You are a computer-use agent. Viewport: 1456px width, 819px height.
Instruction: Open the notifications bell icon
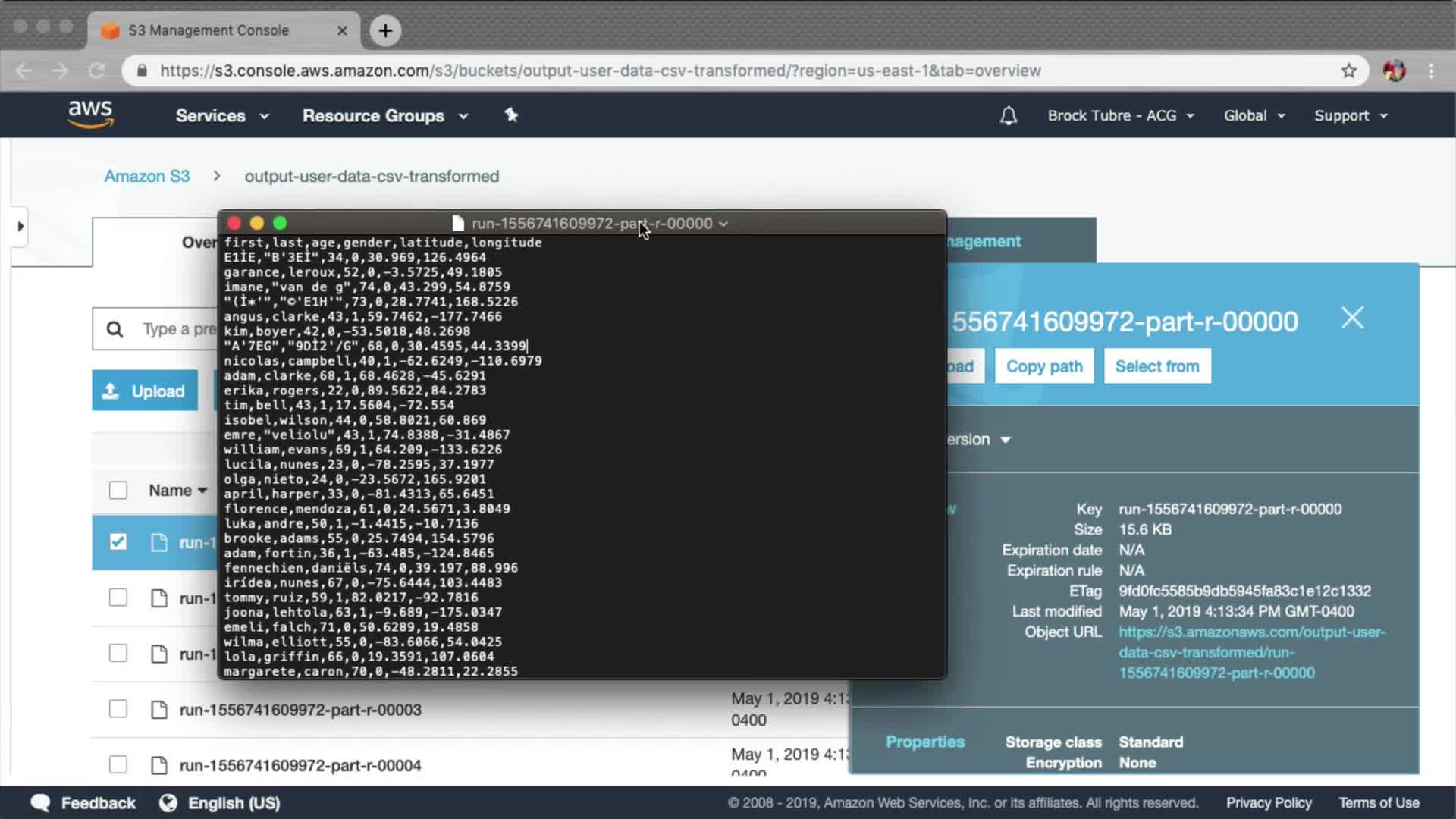click(1008, 115)
